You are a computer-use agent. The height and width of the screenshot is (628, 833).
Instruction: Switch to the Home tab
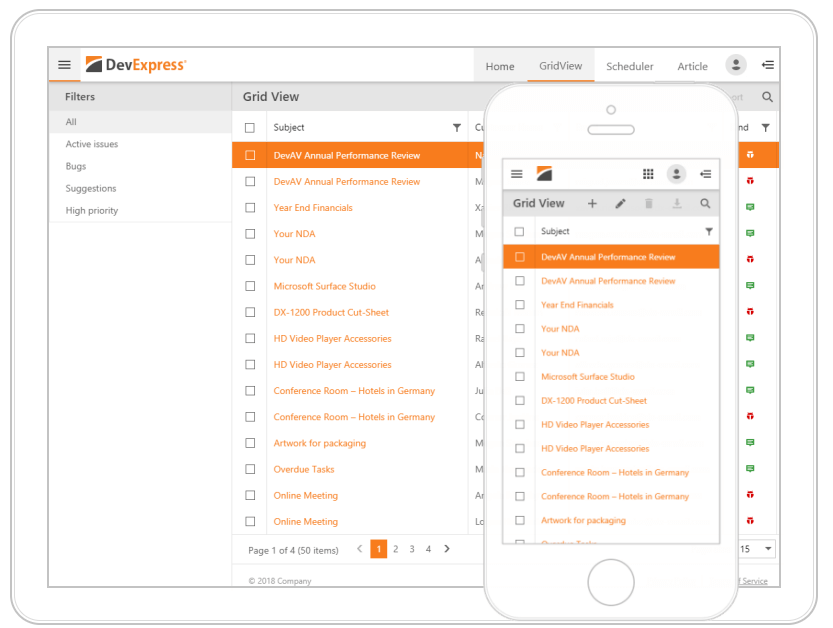pos(500,66)
